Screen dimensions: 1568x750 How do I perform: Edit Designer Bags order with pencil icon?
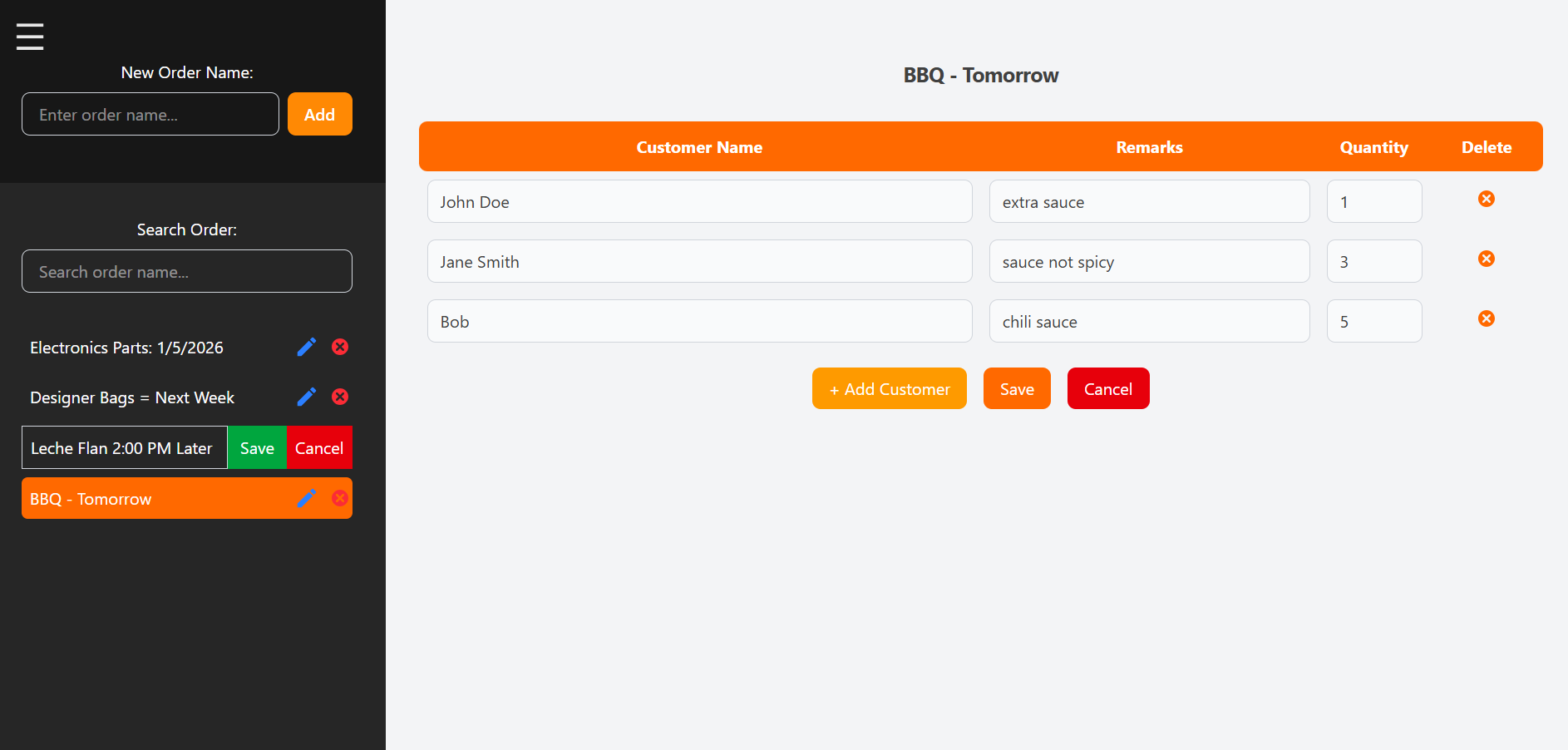(307, 397)
